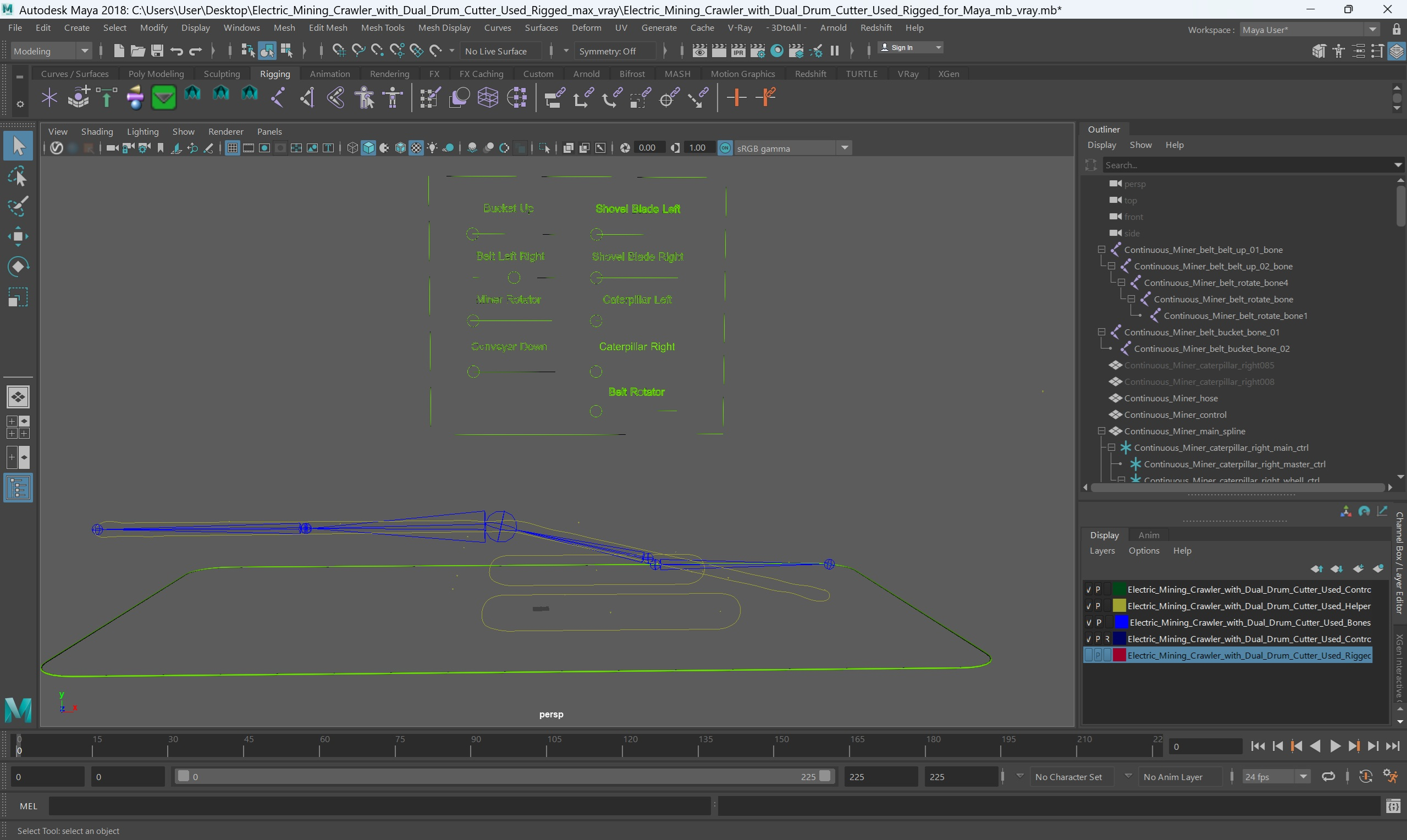Toggle visibility of the Bones layer
This screenshot has width=1407, height=840.
(x=1088, y=622)
